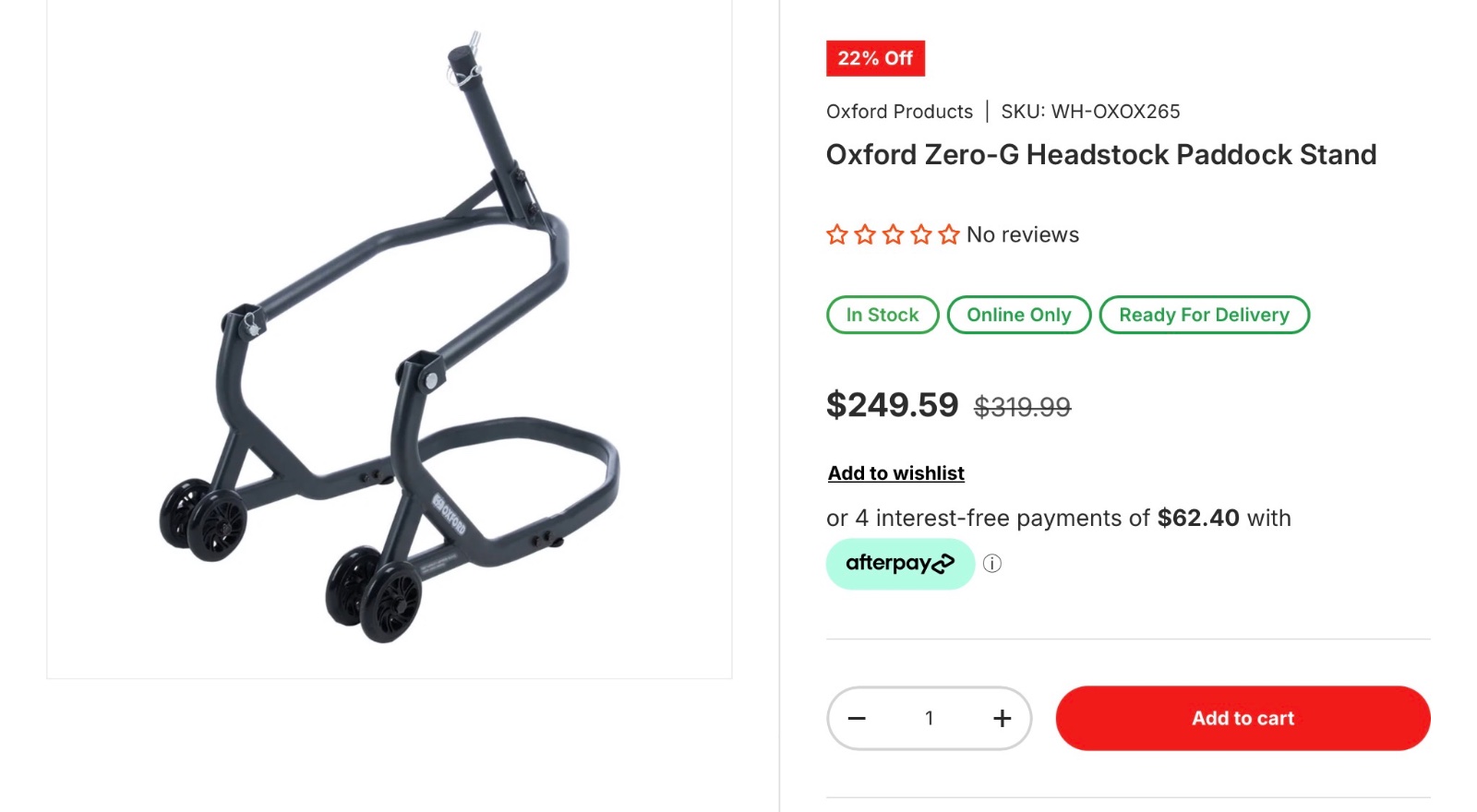The image size is (1477, 812).
Task: Click the first rating star
Action: 837,234
